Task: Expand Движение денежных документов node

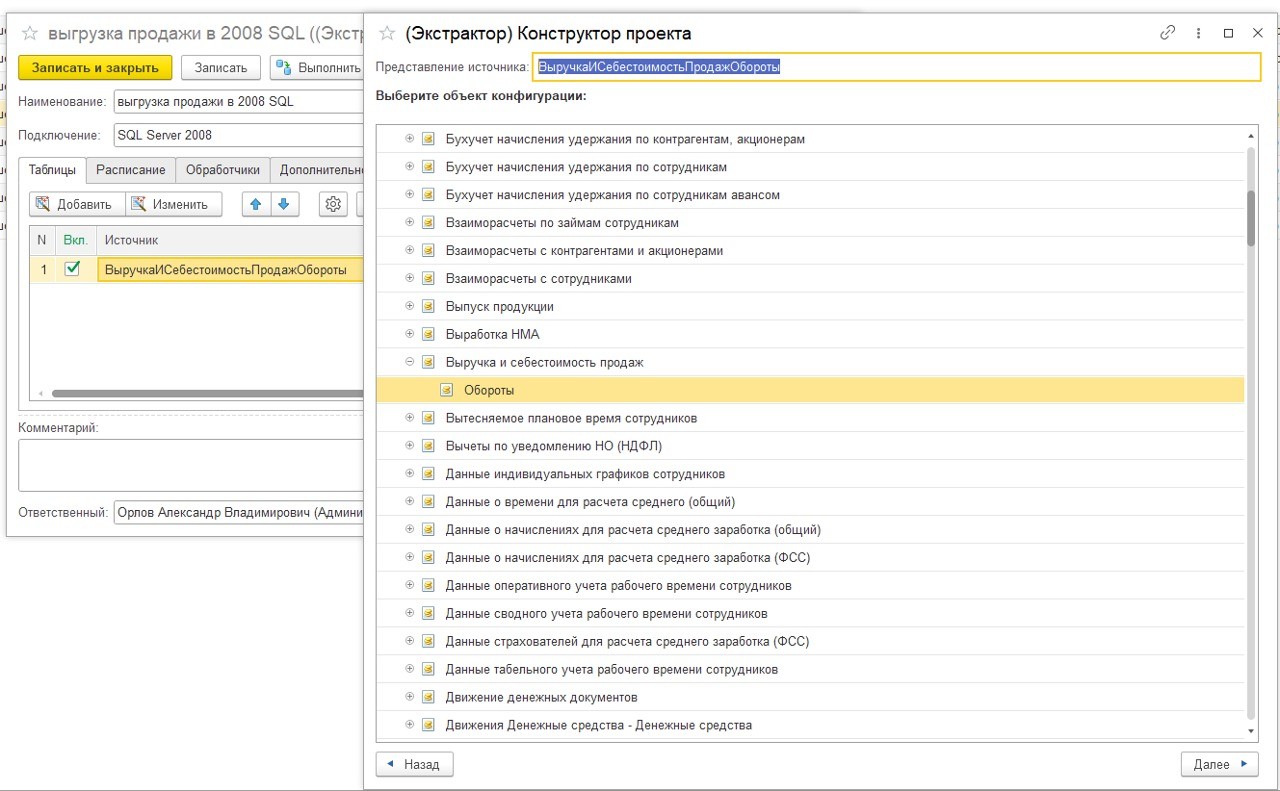Action: point(409,697)
